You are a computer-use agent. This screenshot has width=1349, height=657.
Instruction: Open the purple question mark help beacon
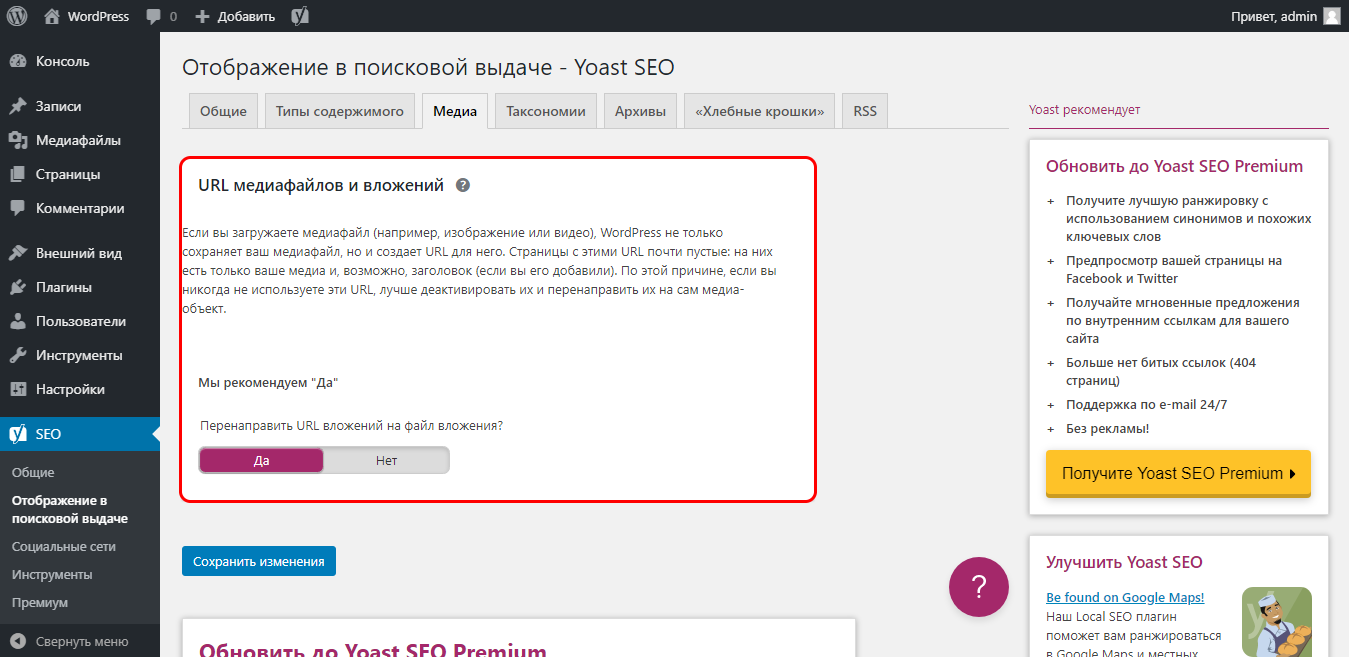click(978, 587)
